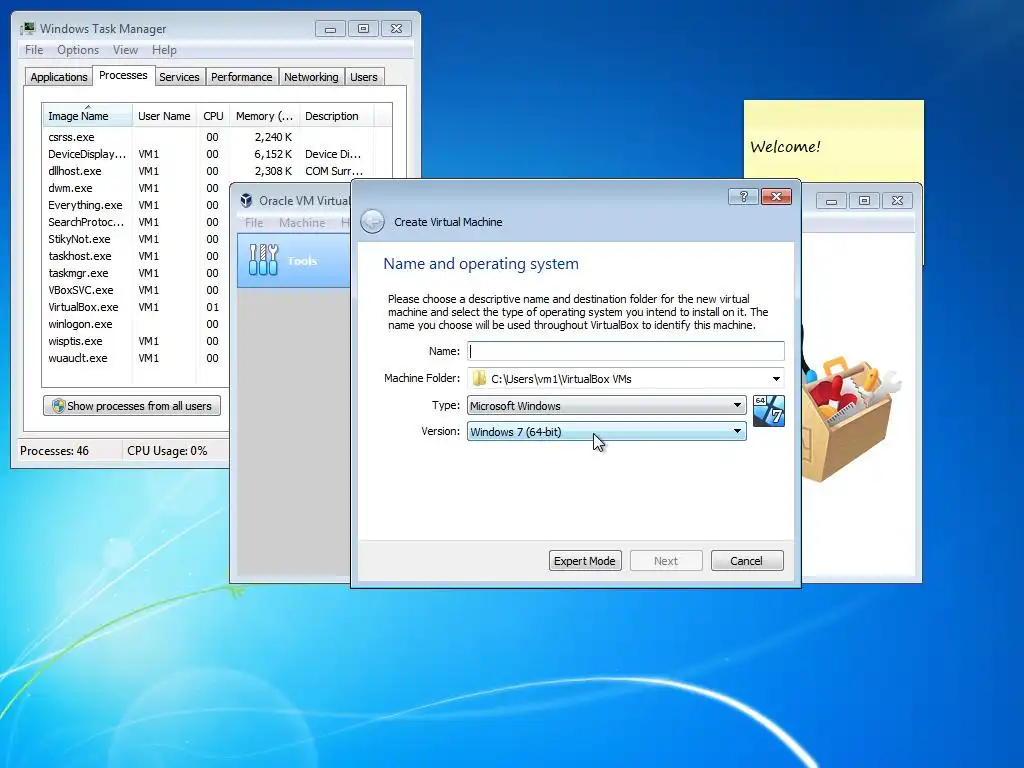Open the Options menu in Task Manager

point(78,50)
